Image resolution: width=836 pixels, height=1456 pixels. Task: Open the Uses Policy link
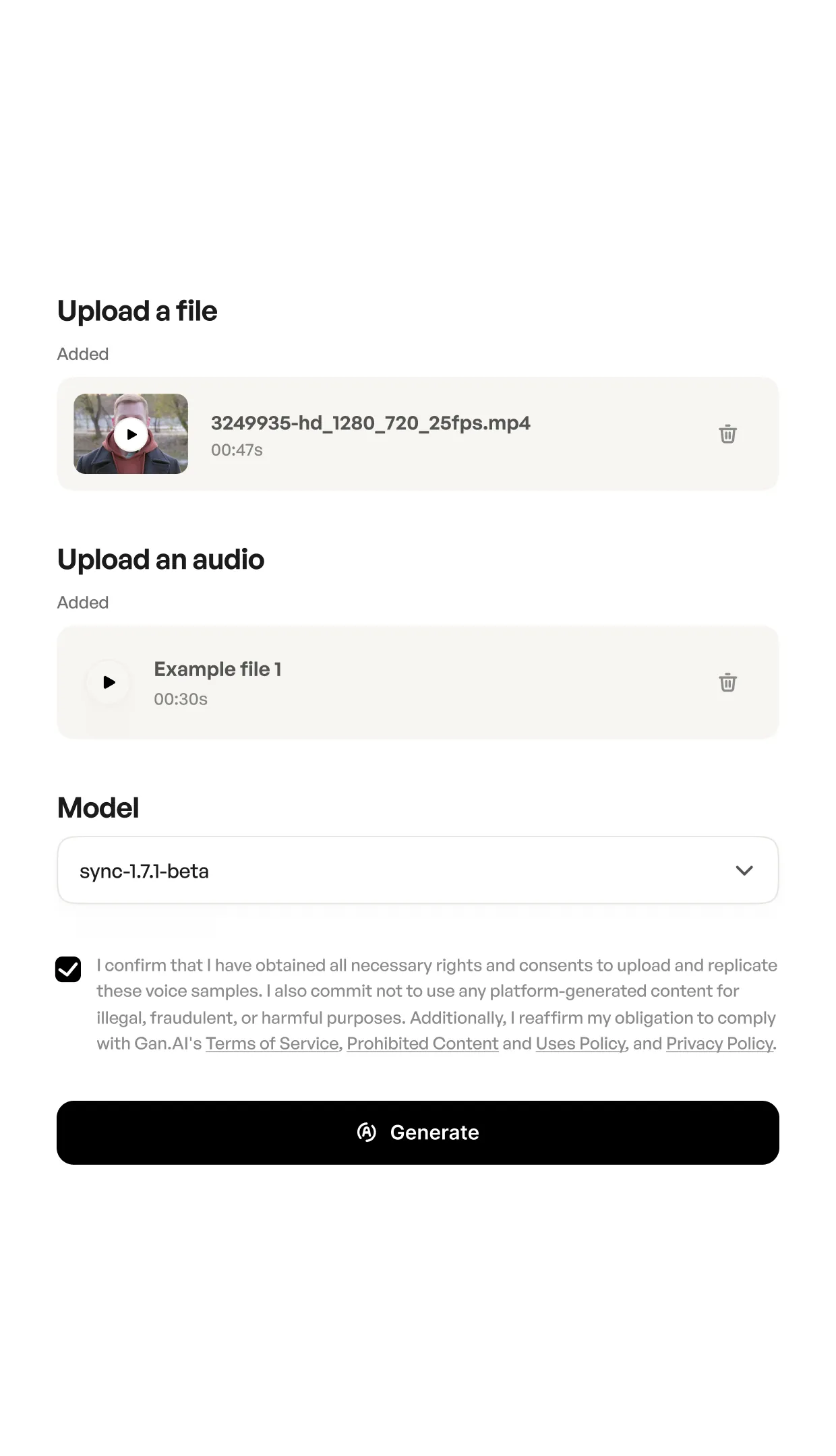581,1043
